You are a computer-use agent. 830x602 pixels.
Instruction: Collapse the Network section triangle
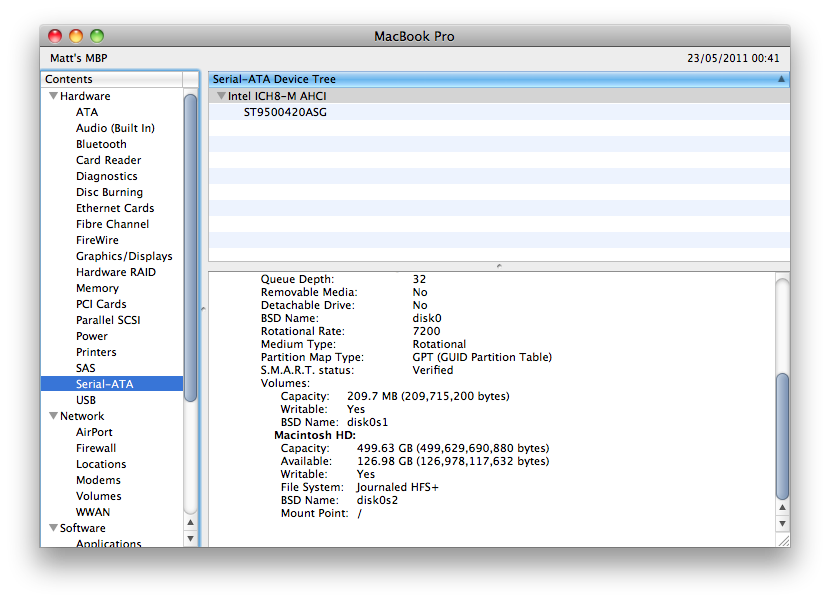click(x=53, y=416)
